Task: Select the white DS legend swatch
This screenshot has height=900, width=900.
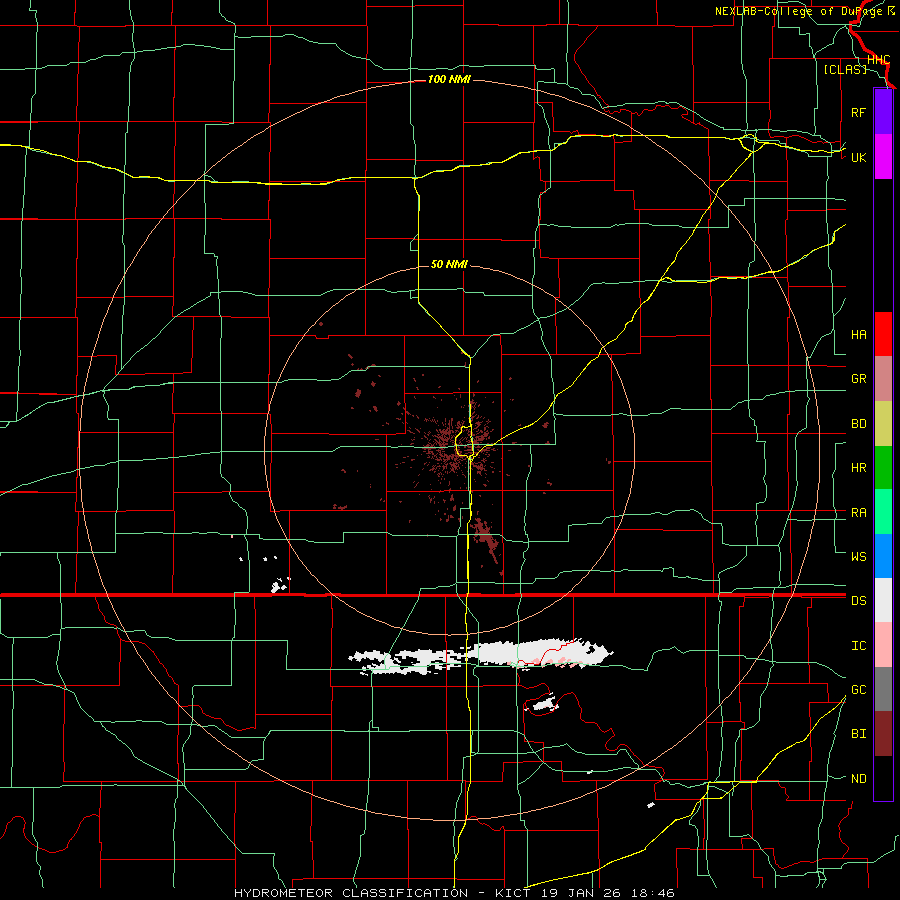Action: pos(883,600)
